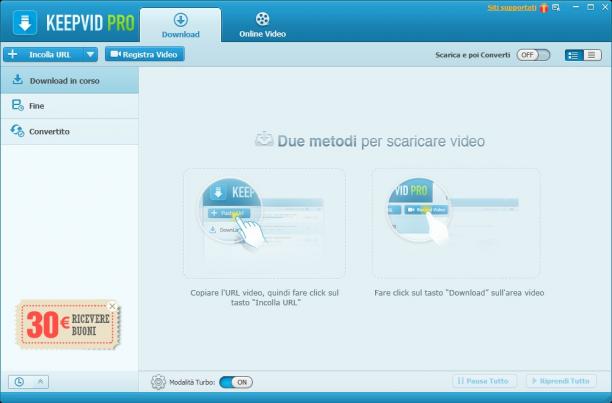
Task: Click the Pausa Tutto button
Action: click(x=484, y=381)
